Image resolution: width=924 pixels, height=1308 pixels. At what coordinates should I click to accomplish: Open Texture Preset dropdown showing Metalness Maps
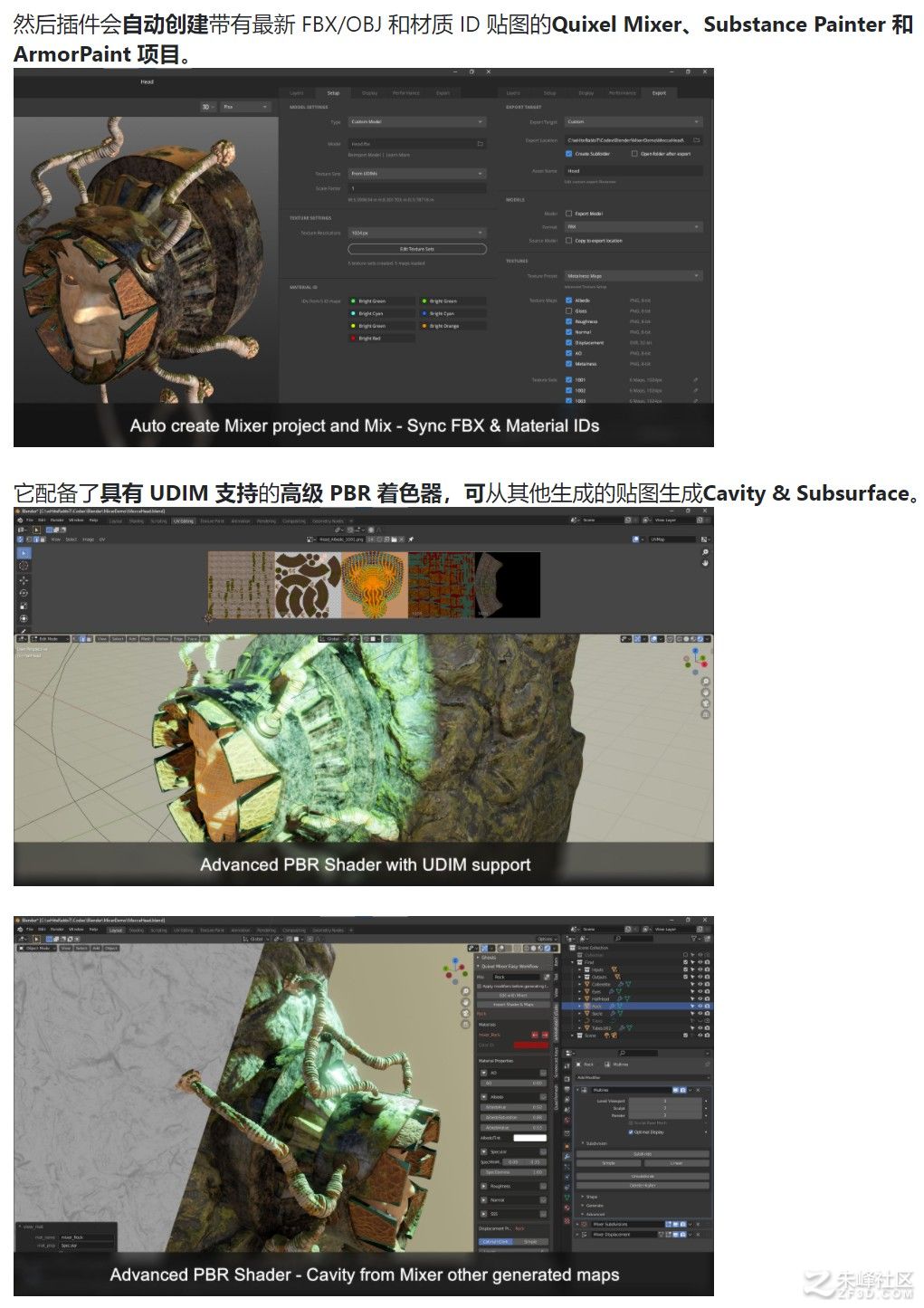[x=633, y=276]
